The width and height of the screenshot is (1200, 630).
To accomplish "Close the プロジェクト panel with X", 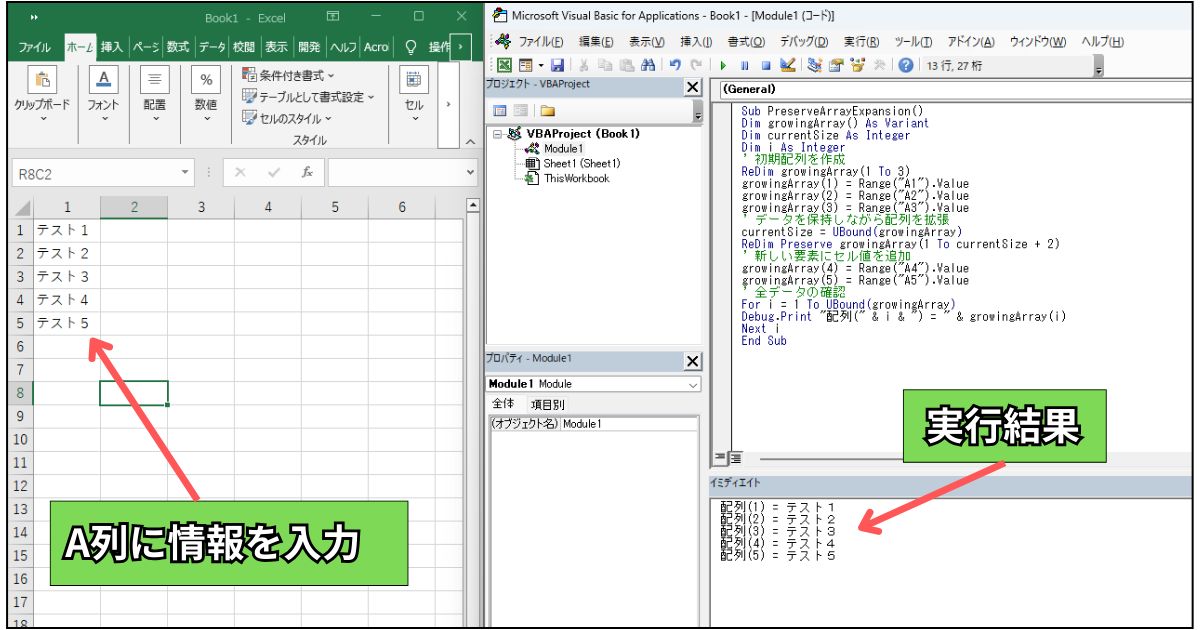I will [692, 87].
